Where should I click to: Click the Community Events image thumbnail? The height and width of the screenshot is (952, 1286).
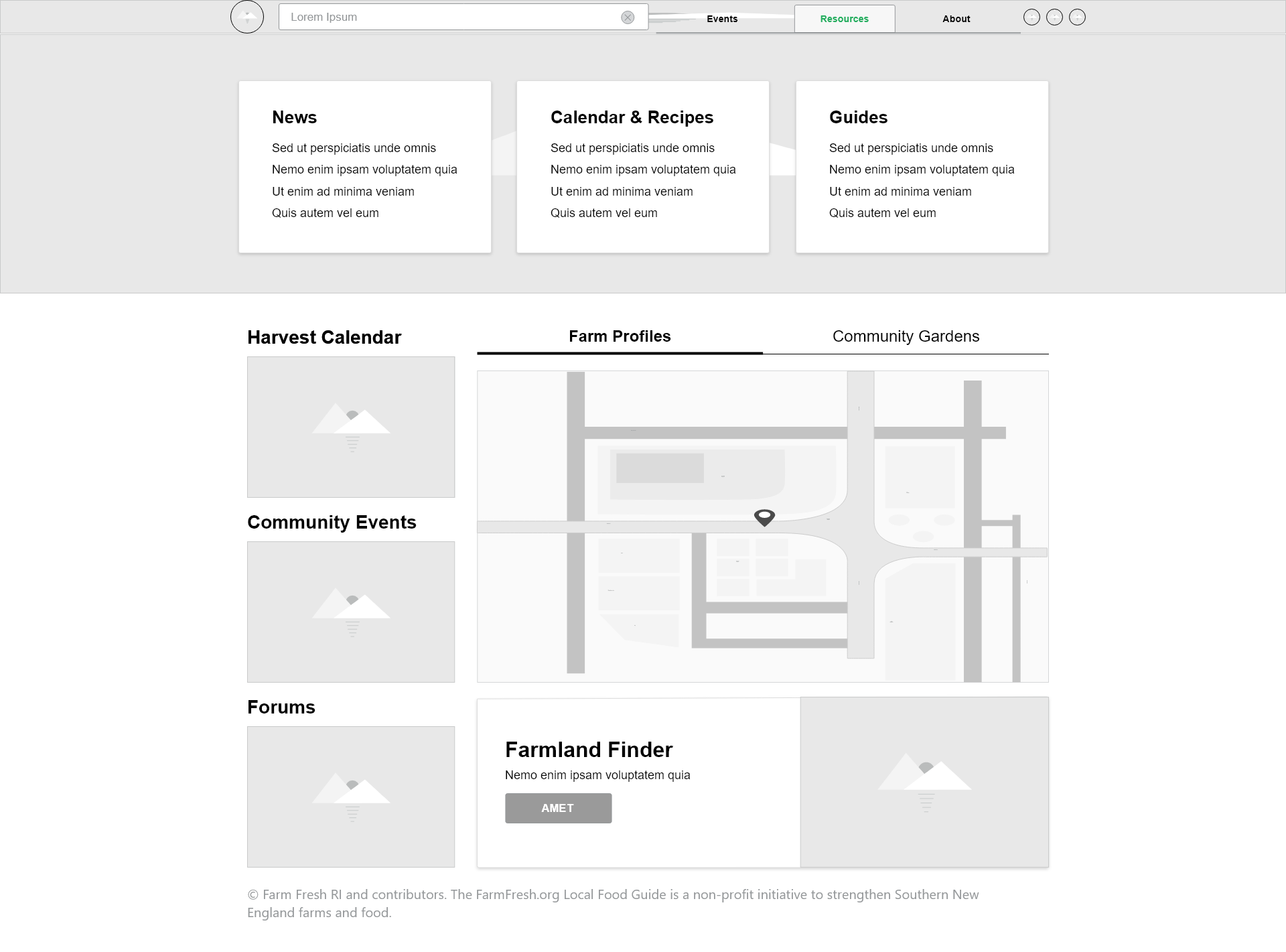[352, 610]
